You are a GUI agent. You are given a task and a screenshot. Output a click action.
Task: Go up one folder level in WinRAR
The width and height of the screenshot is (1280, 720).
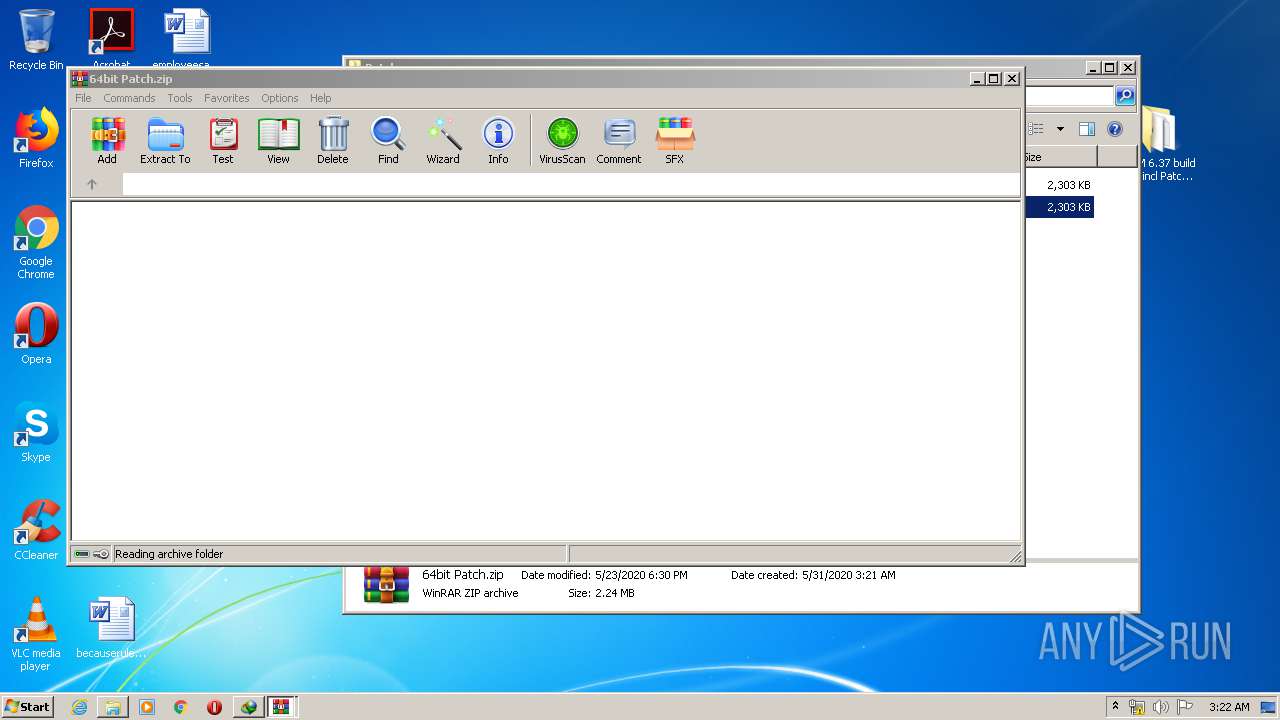click(92, 184)
